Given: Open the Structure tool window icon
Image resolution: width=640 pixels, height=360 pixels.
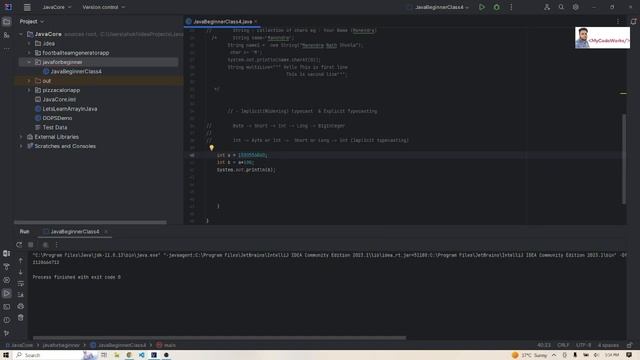Looking at the screenshot, I should pyautogui.click(x=7, y=36).
